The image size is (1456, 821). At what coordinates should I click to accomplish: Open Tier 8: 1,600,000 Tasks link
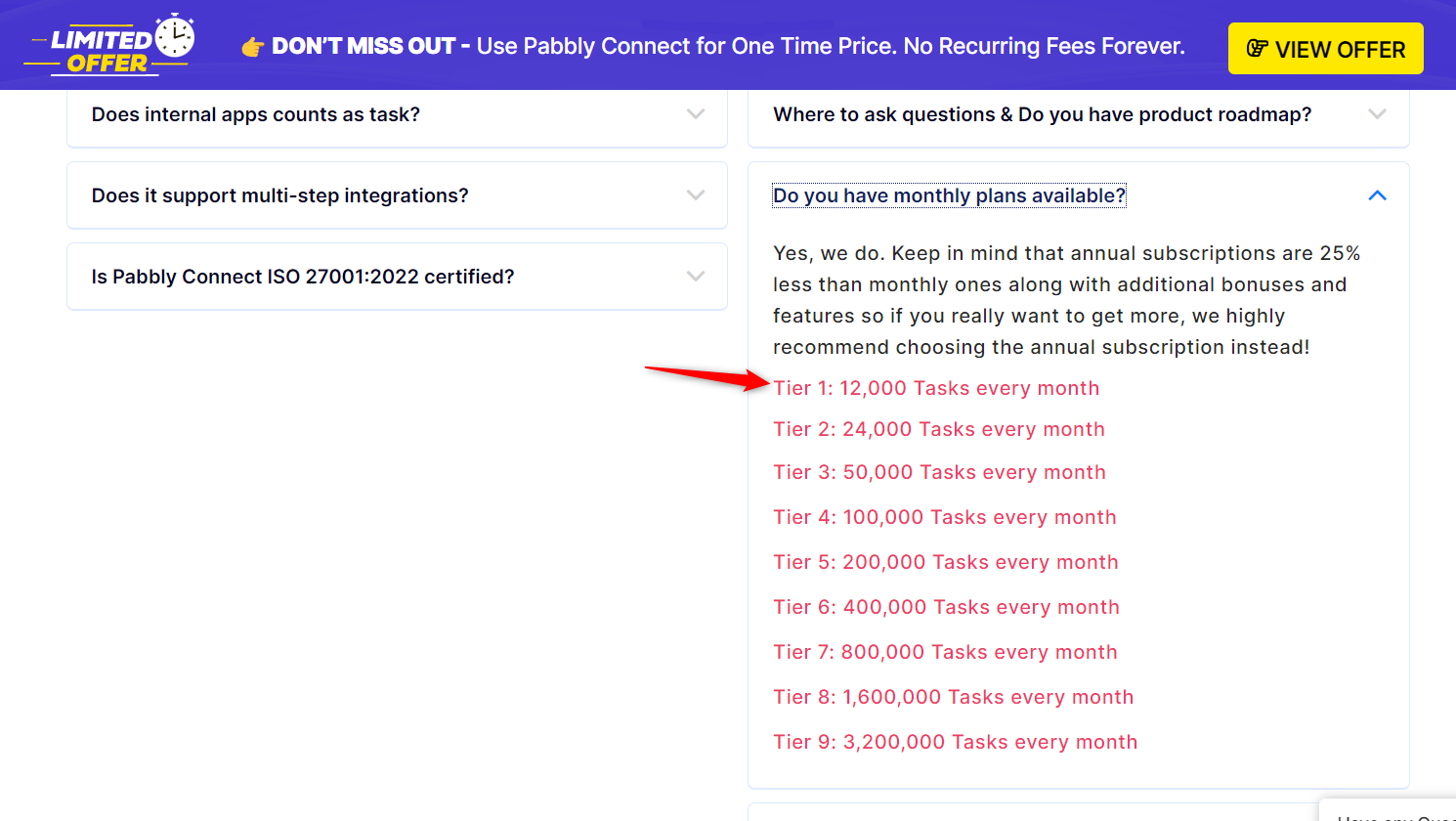click(x=953, y=697)
